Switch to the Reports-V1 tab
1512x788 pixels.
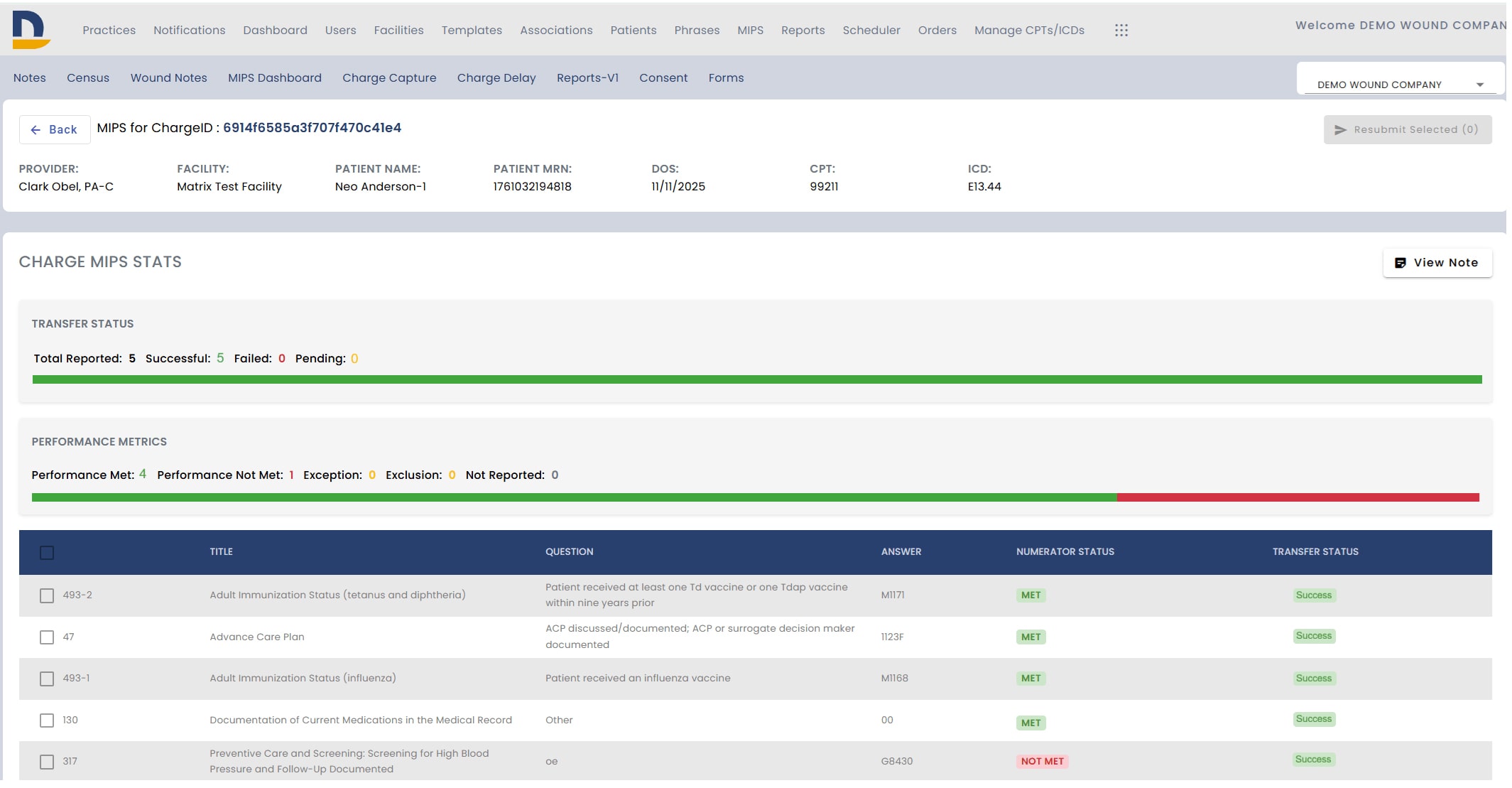pyautogui.click(x=587, y=77)
